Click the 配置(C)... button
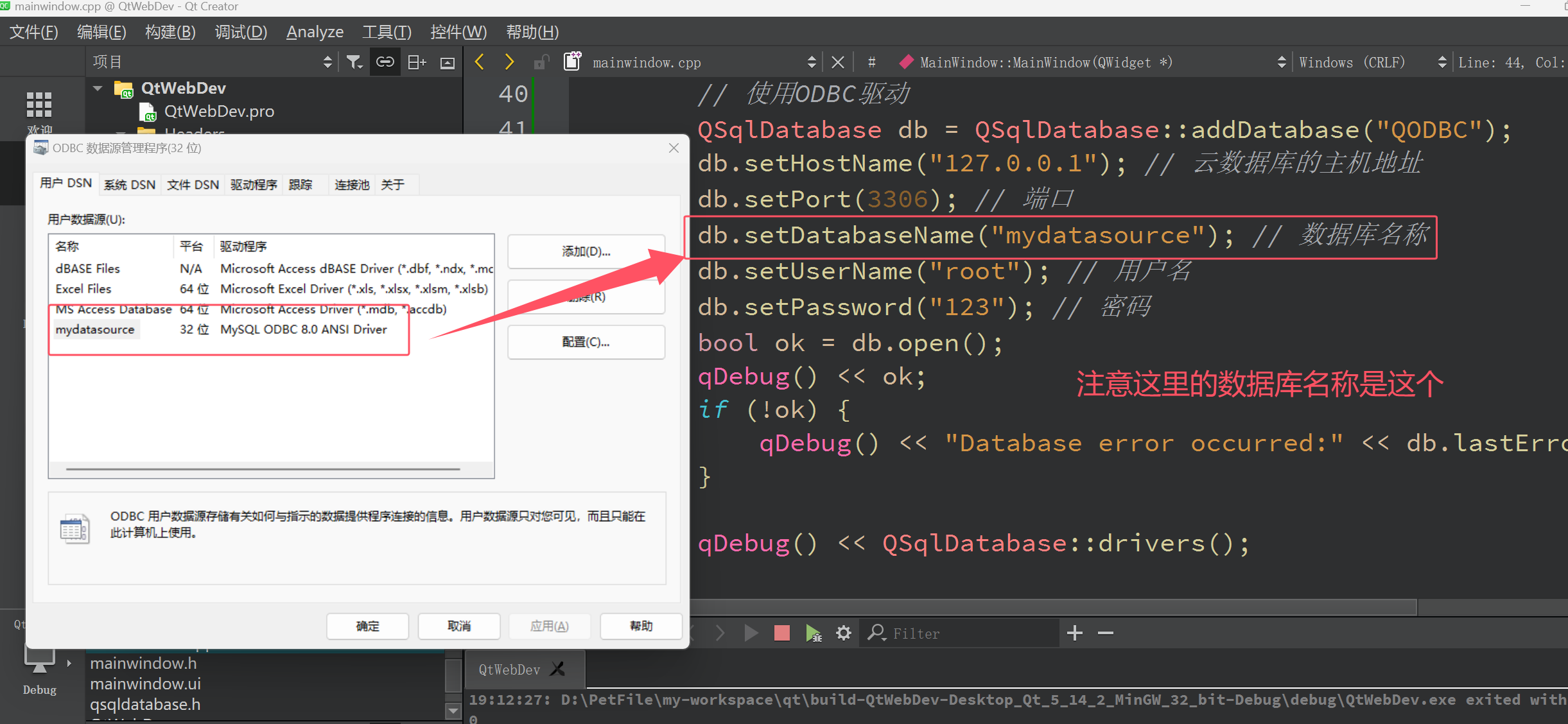The height and width of the screenshot is (724, 1568). pos(586,342)
